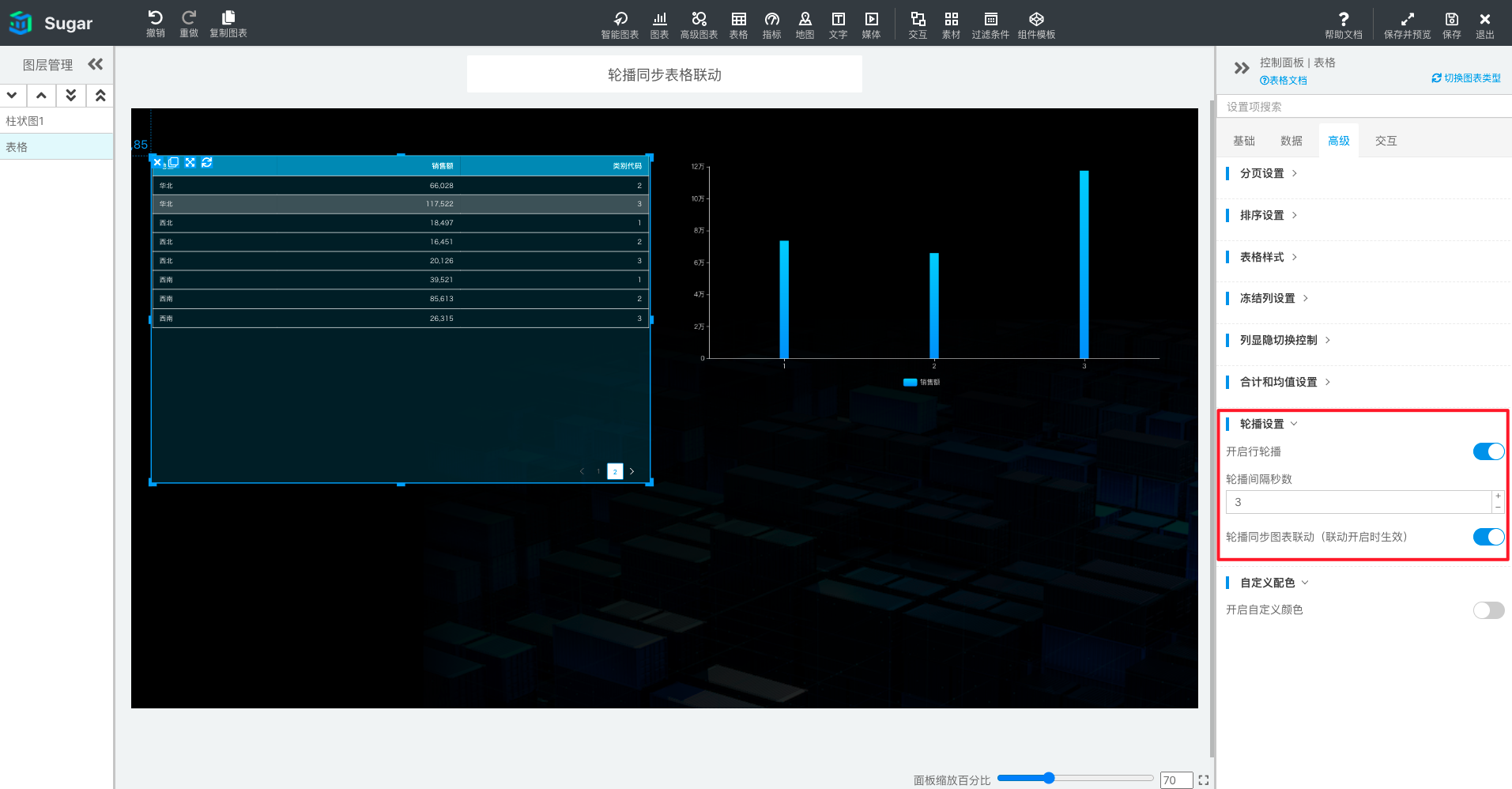Screen dimensions: 1512x789
Task: Click the table's fullscreen expand icon
Action: coord(190,162)
